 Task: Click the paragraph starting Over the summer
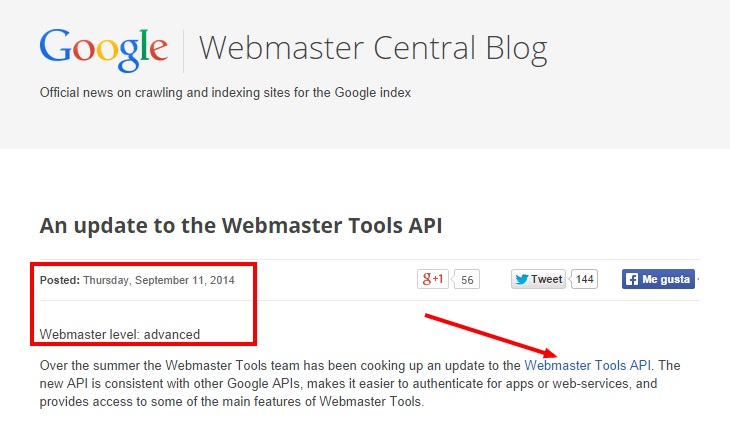point(360,383)
